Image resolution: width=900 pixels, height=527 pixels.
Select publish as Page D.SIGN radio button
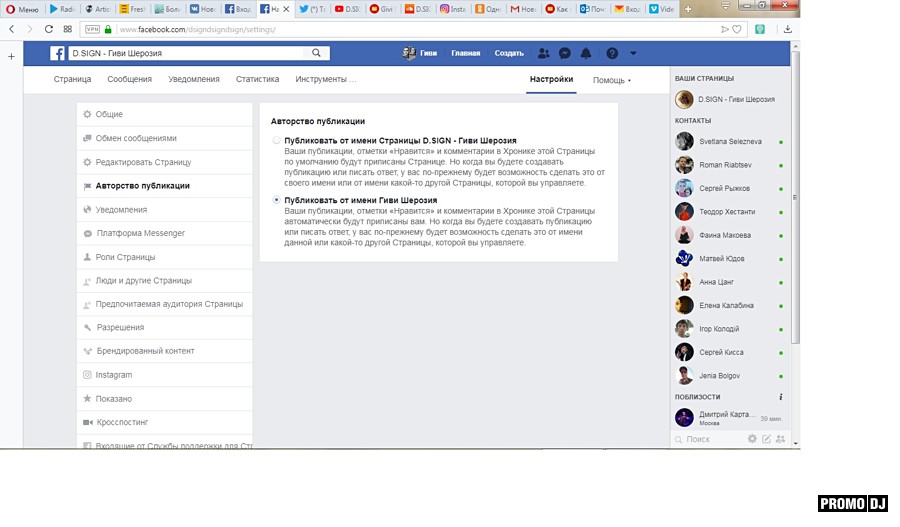coord(277,141)
